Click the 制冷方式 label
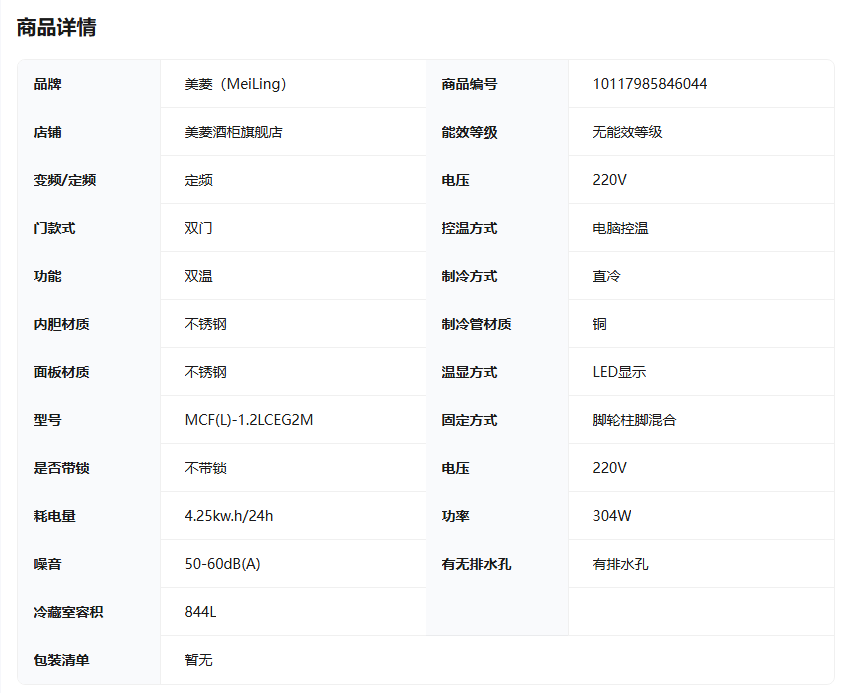This screenshot has height=693, width=842. (x=469, y=276)
